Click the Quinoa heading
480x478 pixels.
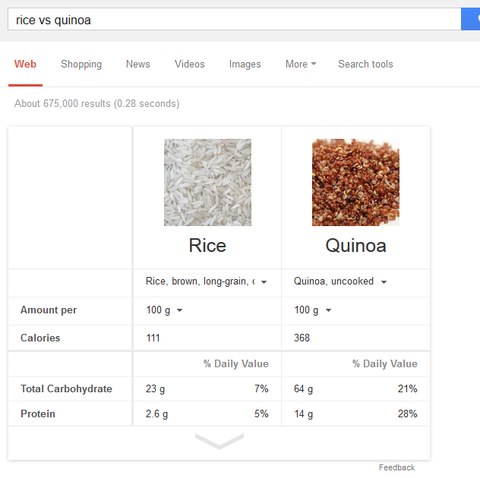[356, 246]
